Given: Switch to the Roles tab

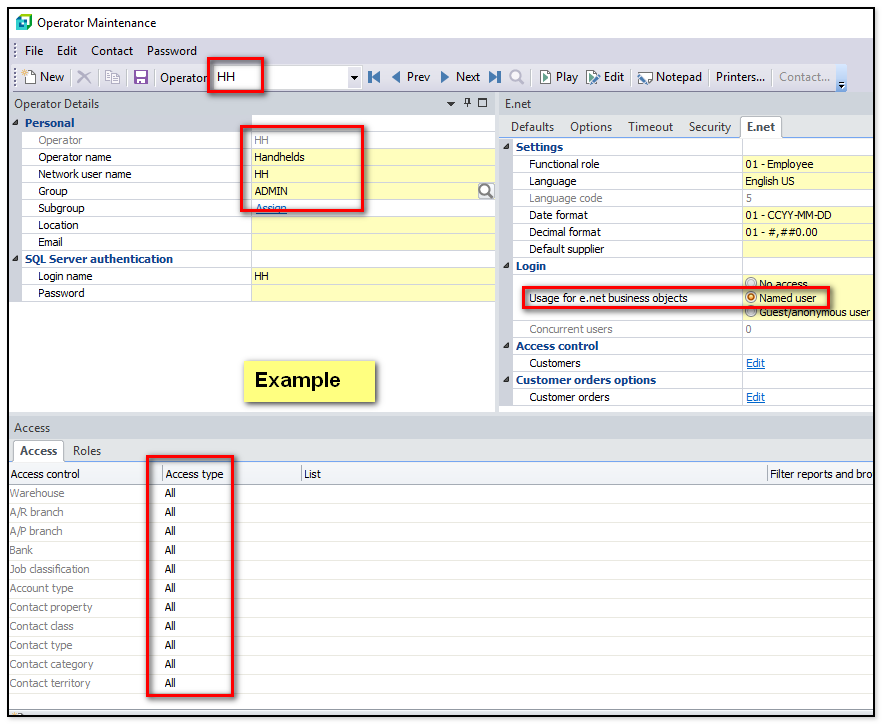Looking at the screenshot, I should pos(87,451).
